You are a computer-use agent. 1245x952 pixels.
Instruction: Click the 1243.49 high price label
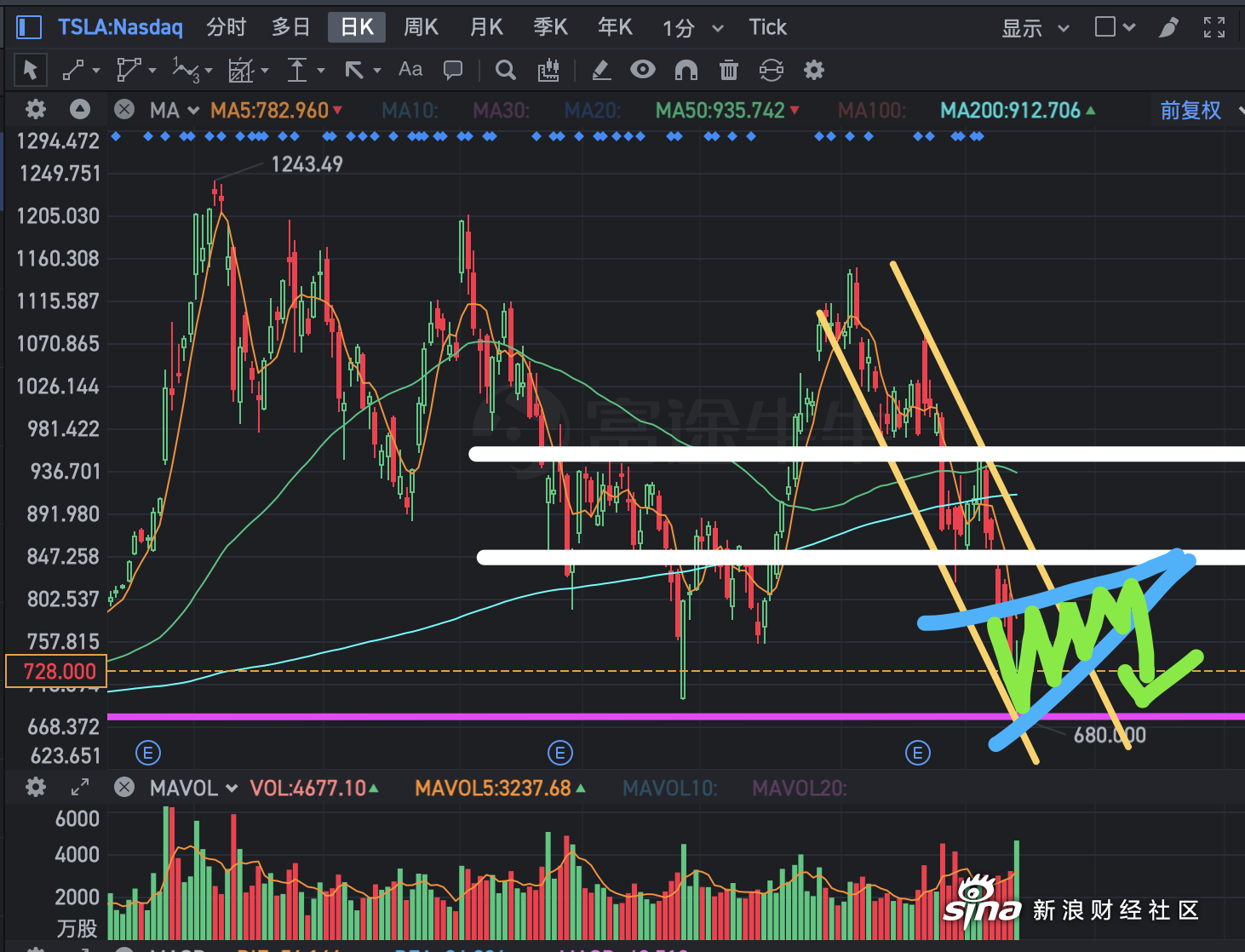tap(307, 163)
